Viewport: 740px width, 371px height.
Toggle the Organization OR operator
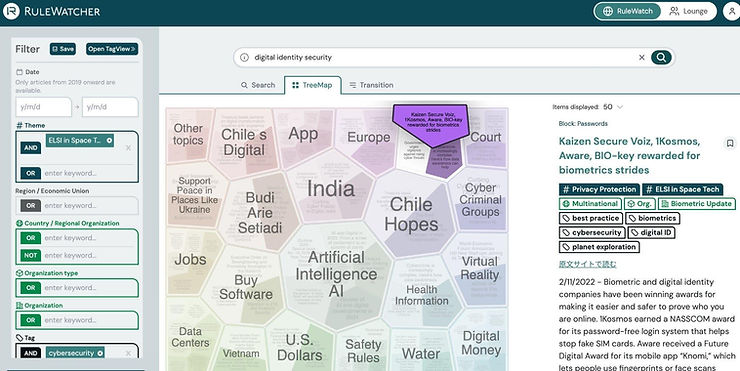[31, 320]
